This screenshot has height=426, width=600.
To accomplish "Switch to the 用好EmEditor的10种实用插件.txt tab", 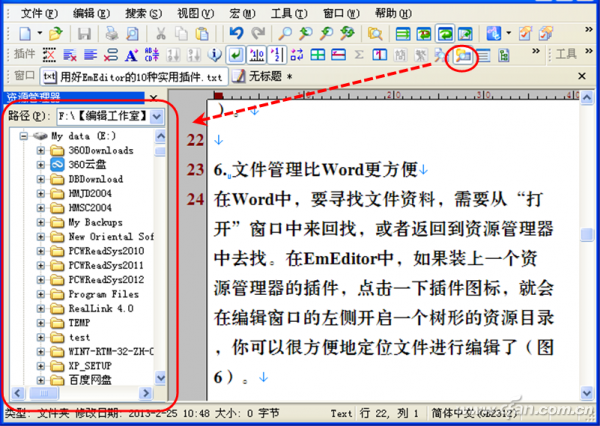I will (134, 77).
